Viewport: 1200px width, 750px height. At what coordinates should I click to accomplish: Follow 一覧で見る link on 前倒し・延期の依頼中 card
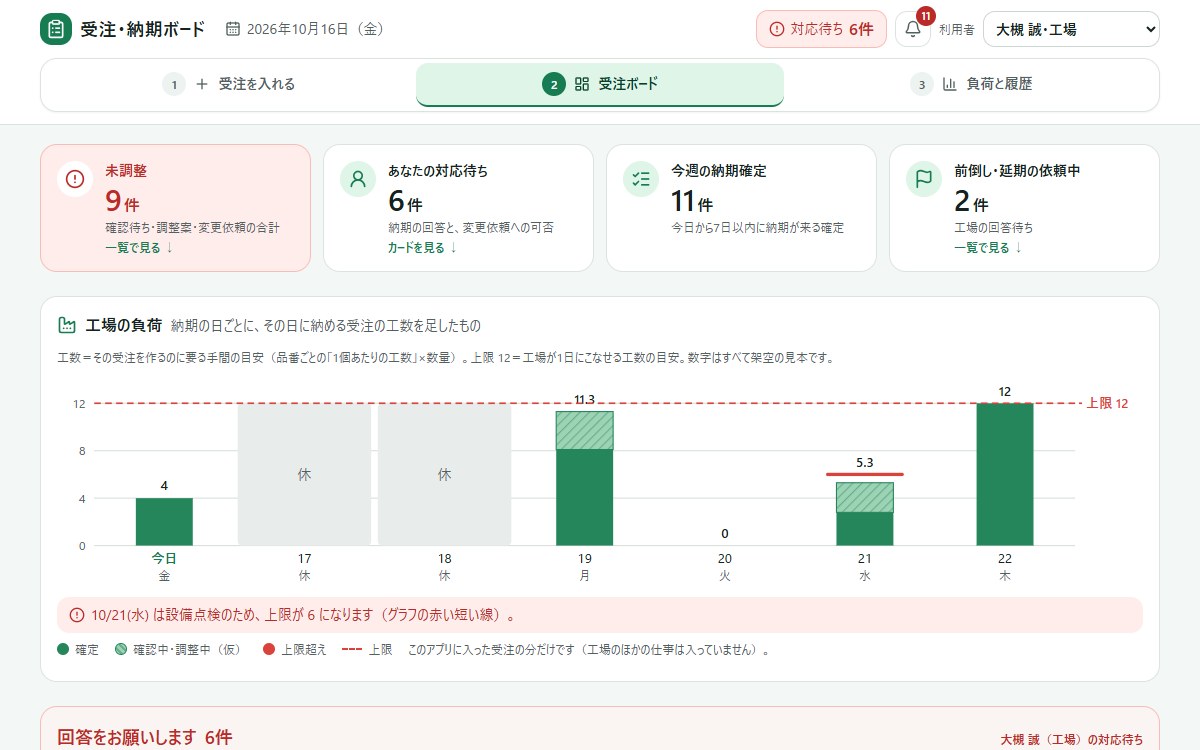point(988,248)
